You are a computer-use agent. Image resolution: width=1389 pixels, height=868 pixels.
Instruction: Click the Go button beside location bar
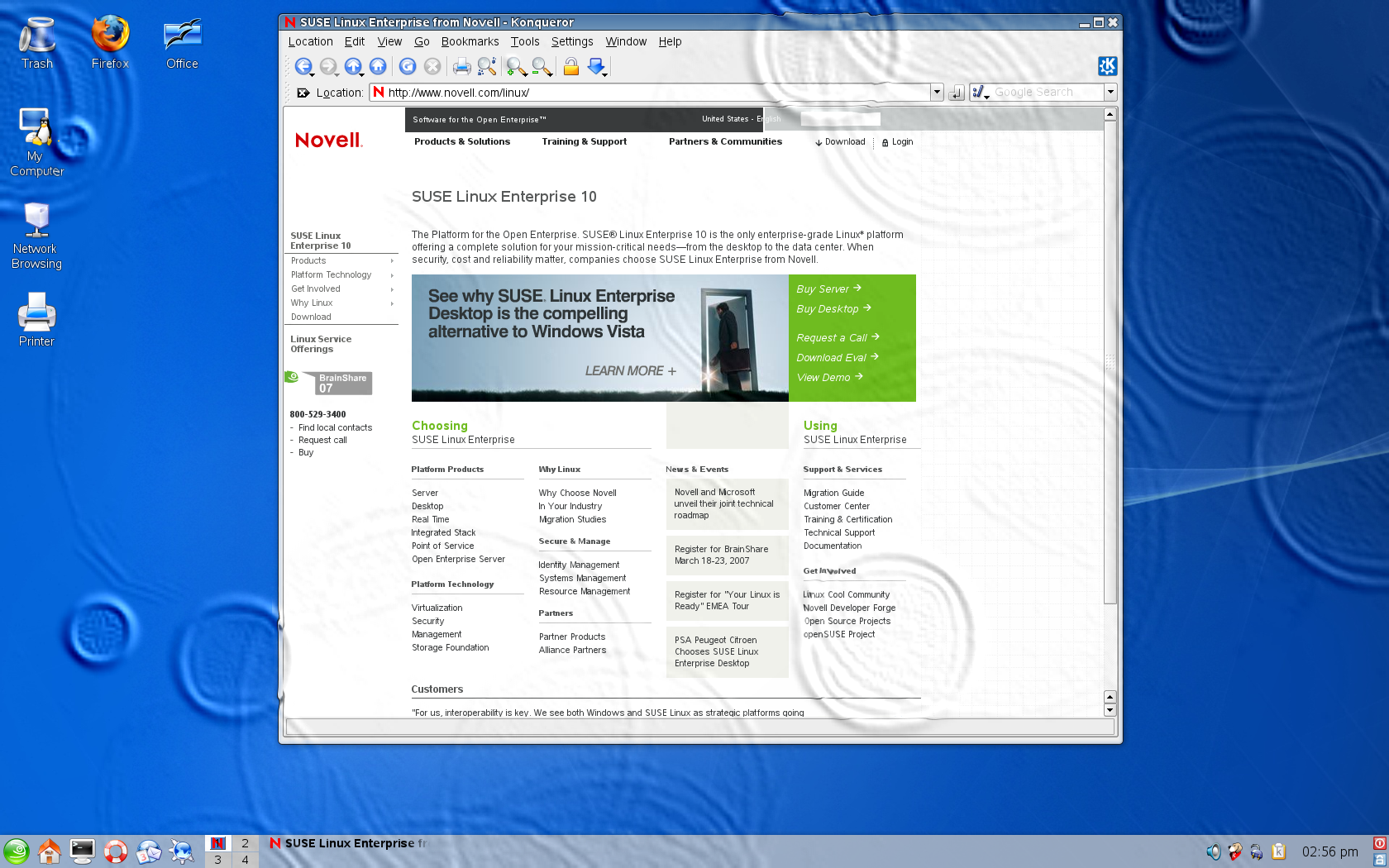(957, 93)
